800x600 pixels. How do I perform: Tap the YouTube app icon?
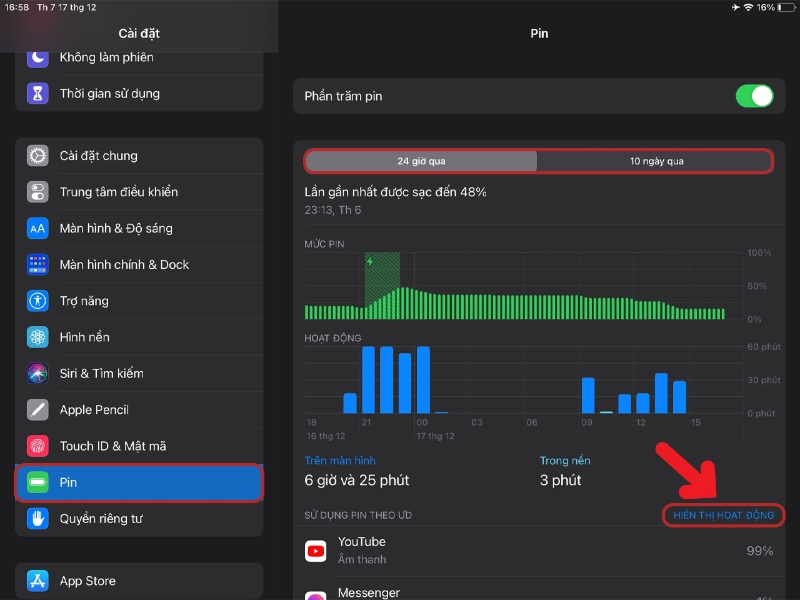tap(316, 550)
